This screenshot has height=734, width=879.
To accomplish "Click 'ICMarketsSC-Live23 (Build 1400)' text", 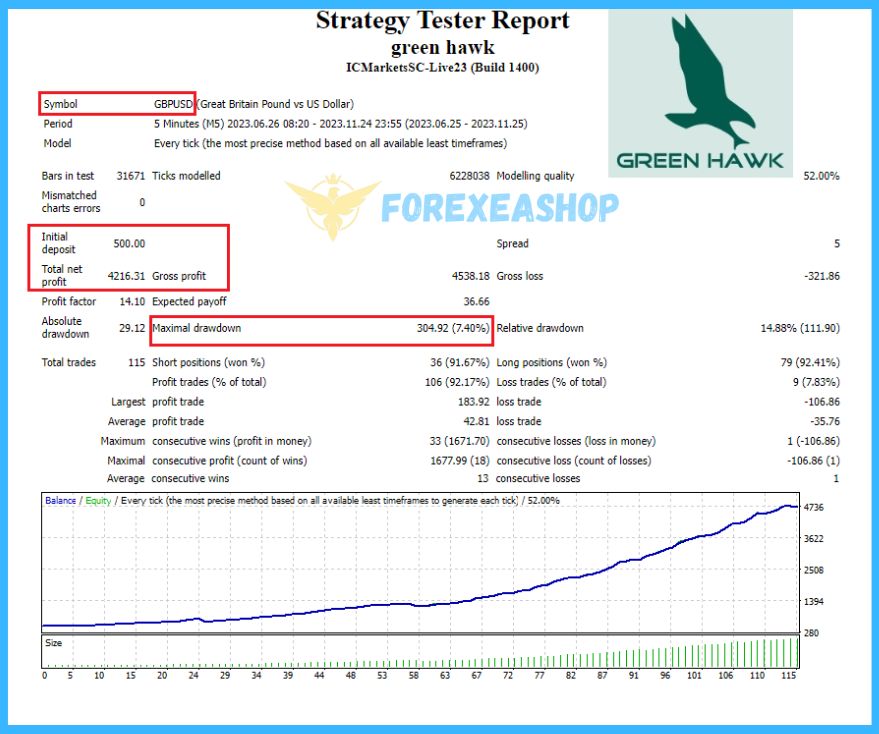I will tap(442, 68).
